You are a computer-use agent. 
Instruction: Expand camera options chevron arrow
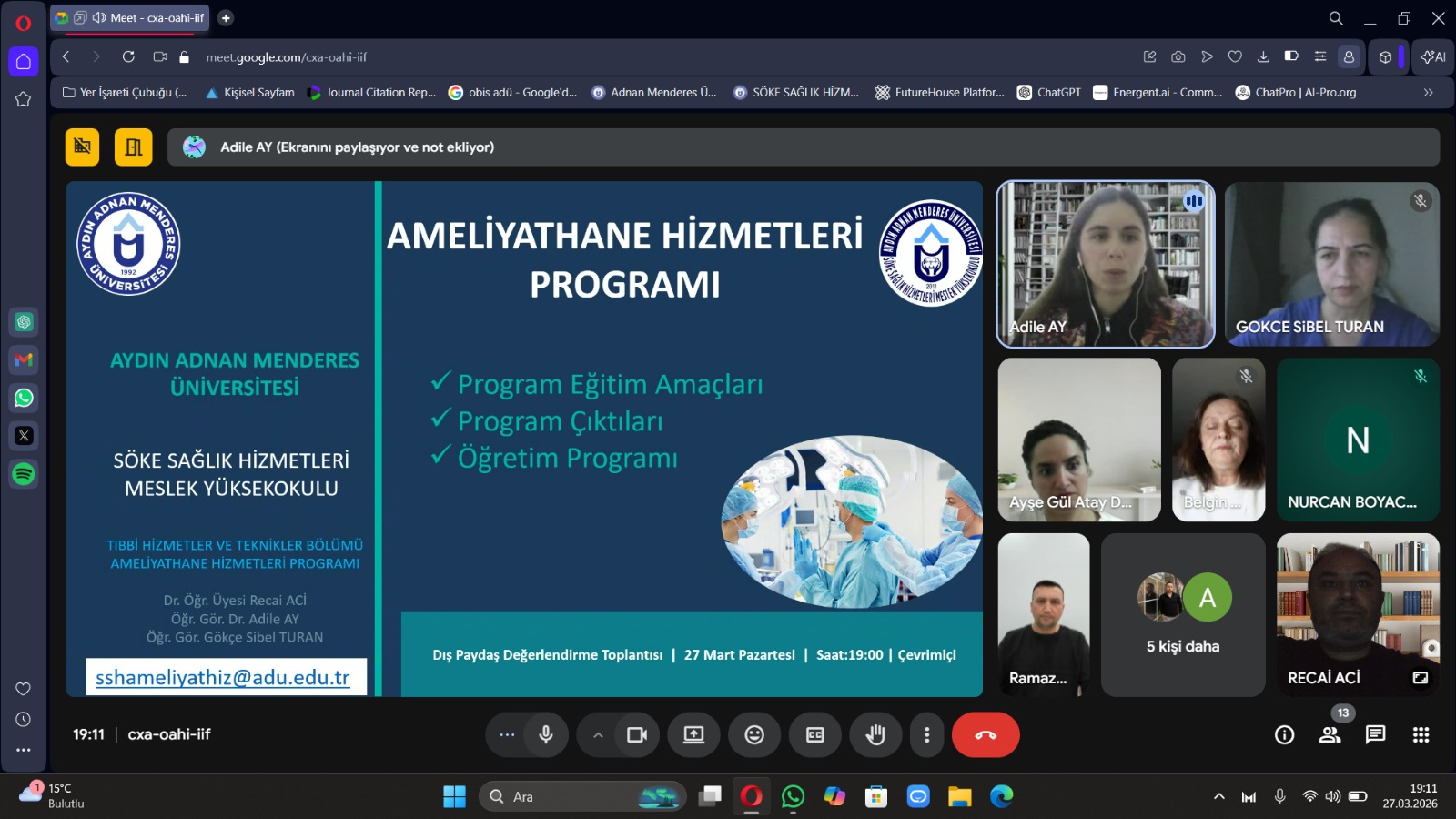click(598, 735)
